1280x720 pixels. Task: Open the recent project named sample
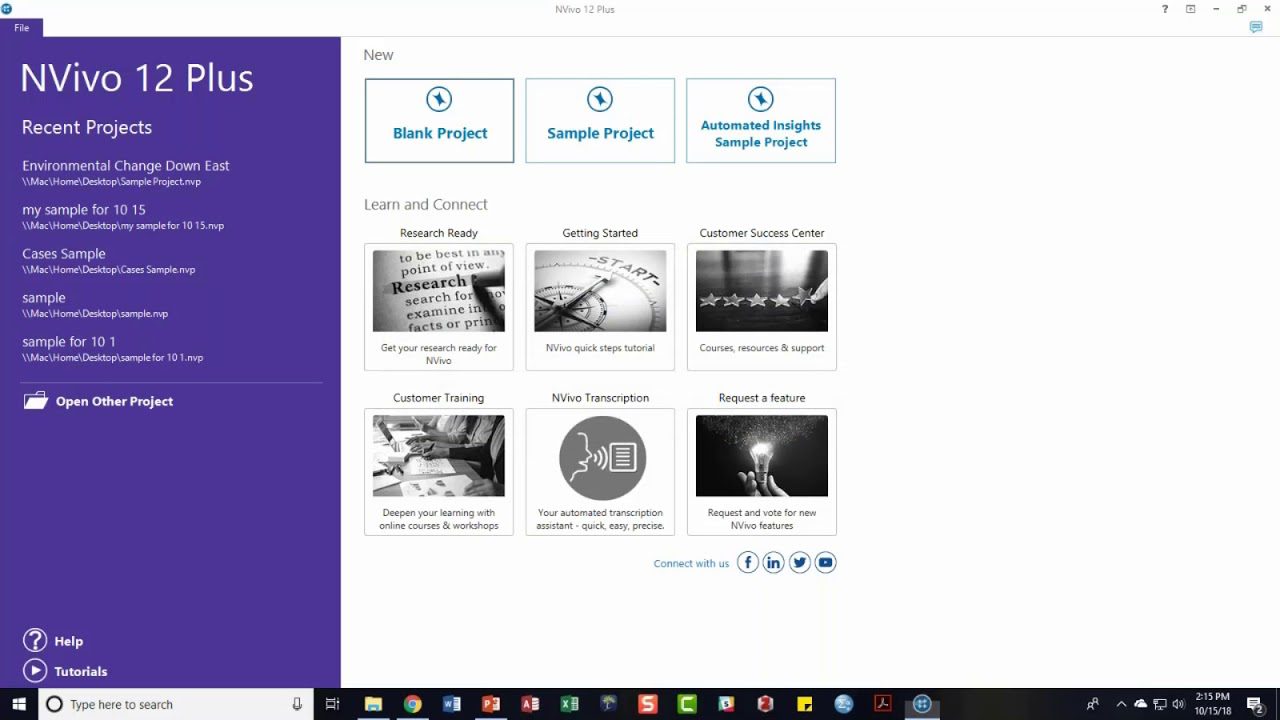coord(95,305)
